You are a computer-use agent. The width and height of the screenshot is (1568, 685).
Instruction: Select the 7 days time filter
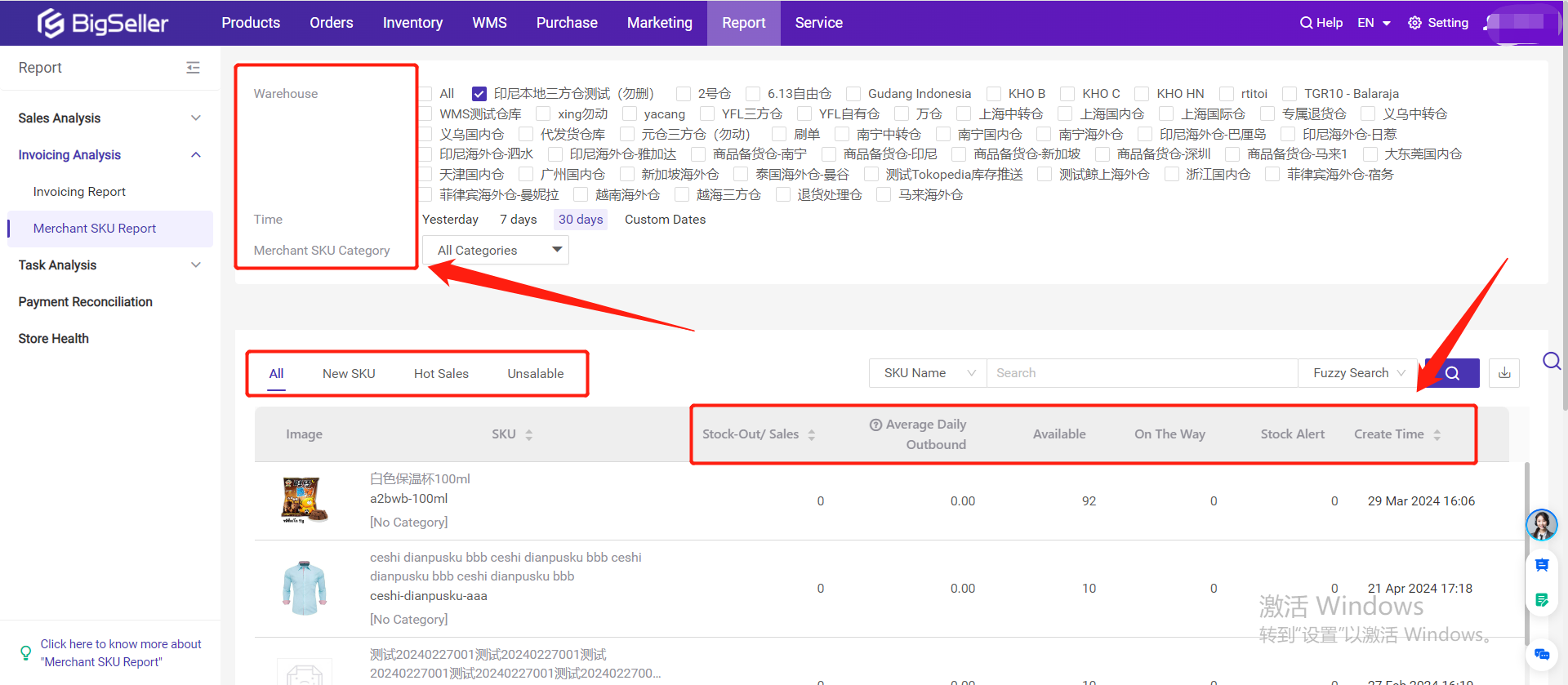(518, 220)
